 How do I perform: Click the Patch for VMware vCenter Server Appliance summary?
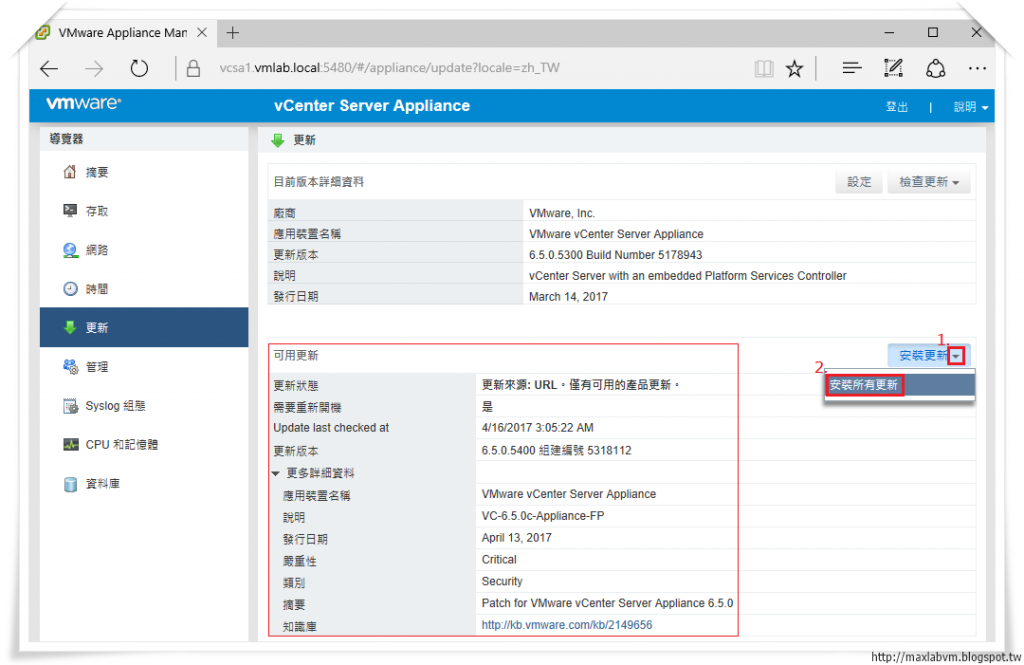pos(607,603)
